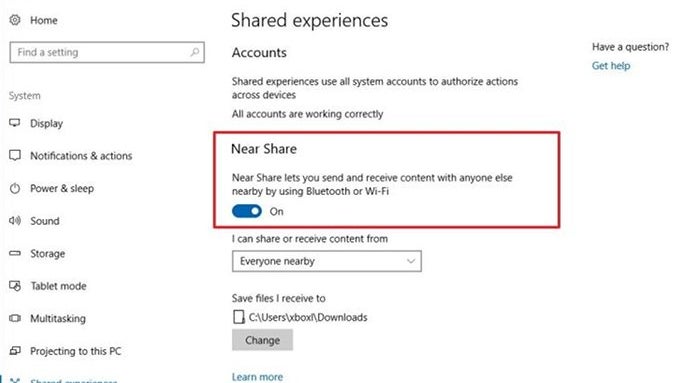
Task: Open the Home settings page
Action: [43, 20]
